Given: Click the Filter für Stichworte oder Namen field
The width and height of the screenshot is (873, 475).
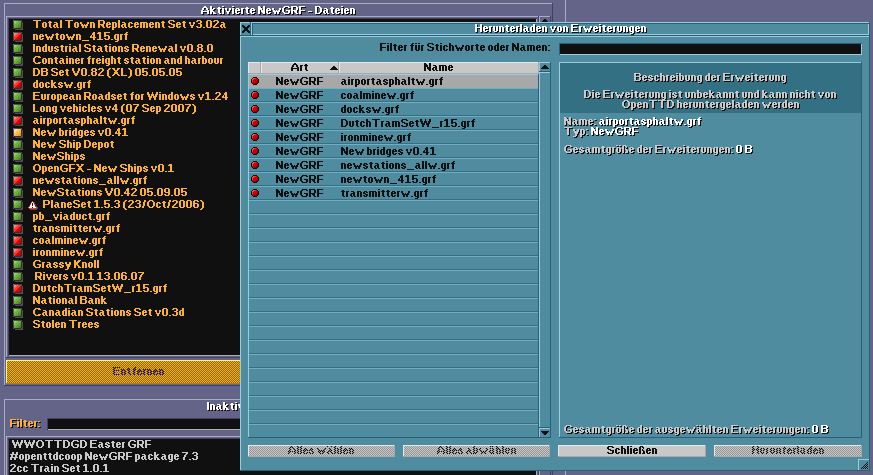Looking at the screenshot, I should pyautogui.click(x=709, y=48).
